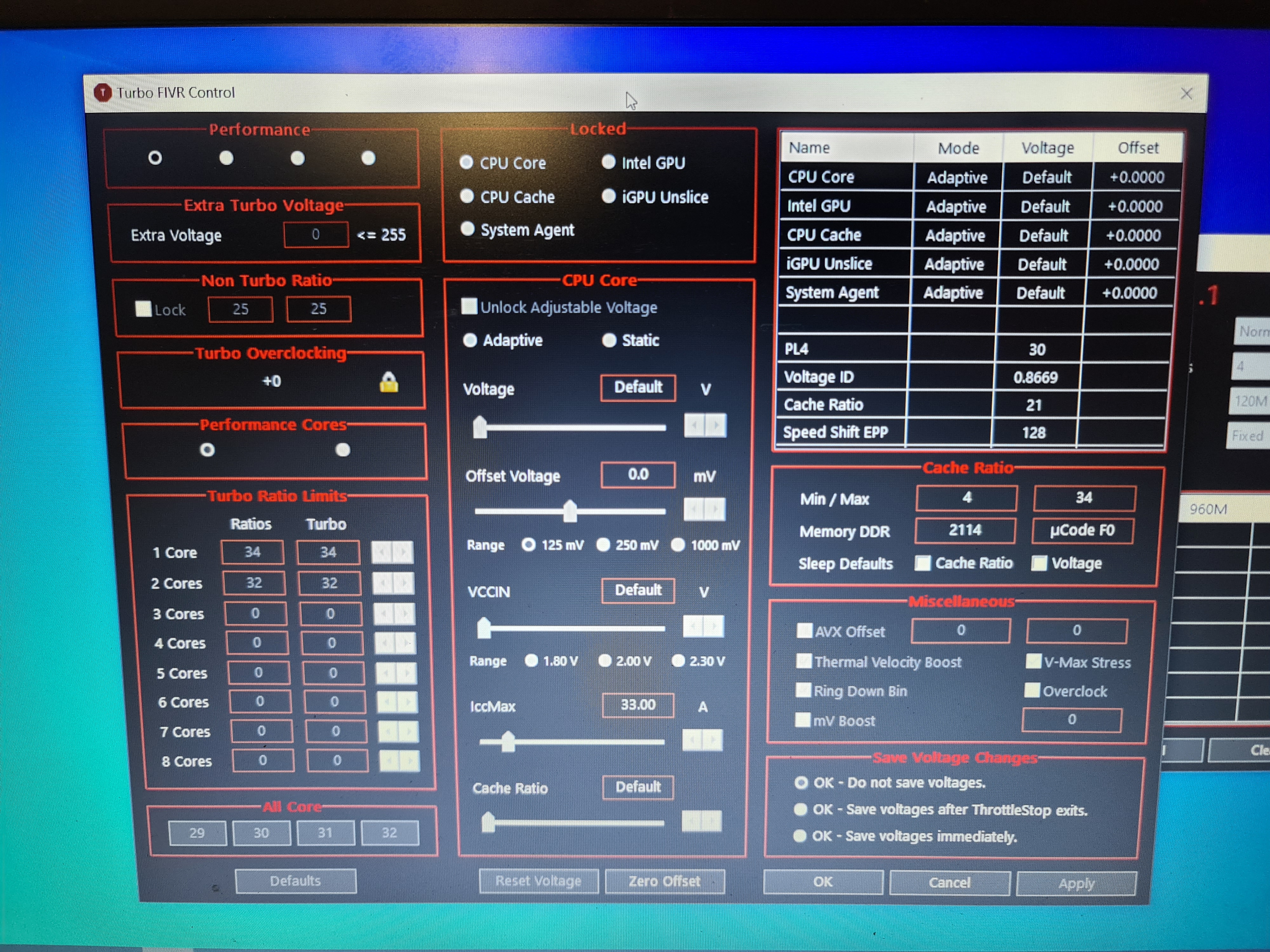
Task: Click the VCCIN slider handle
Action: click(484, 628)
